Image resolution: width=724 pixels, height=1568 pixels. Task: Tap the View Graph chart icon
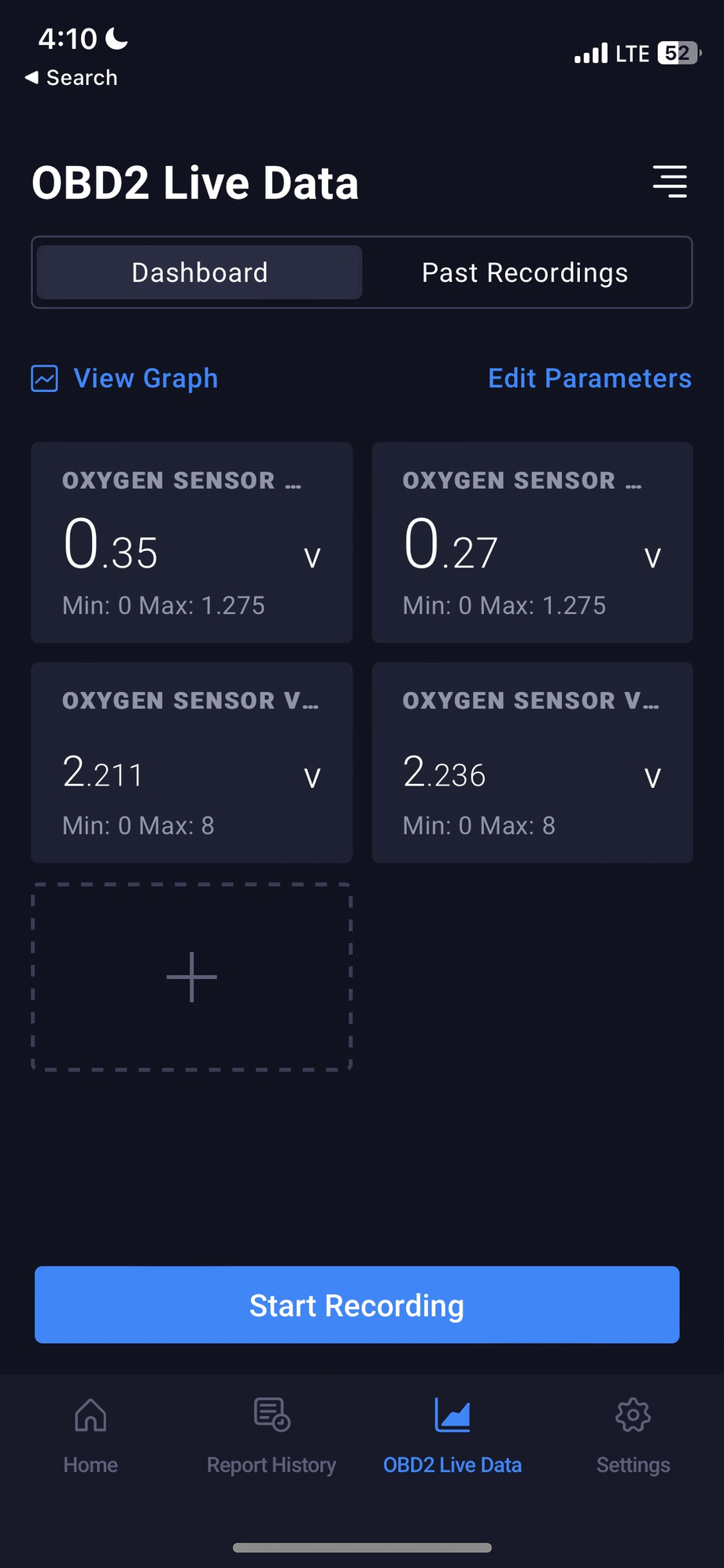45,379
